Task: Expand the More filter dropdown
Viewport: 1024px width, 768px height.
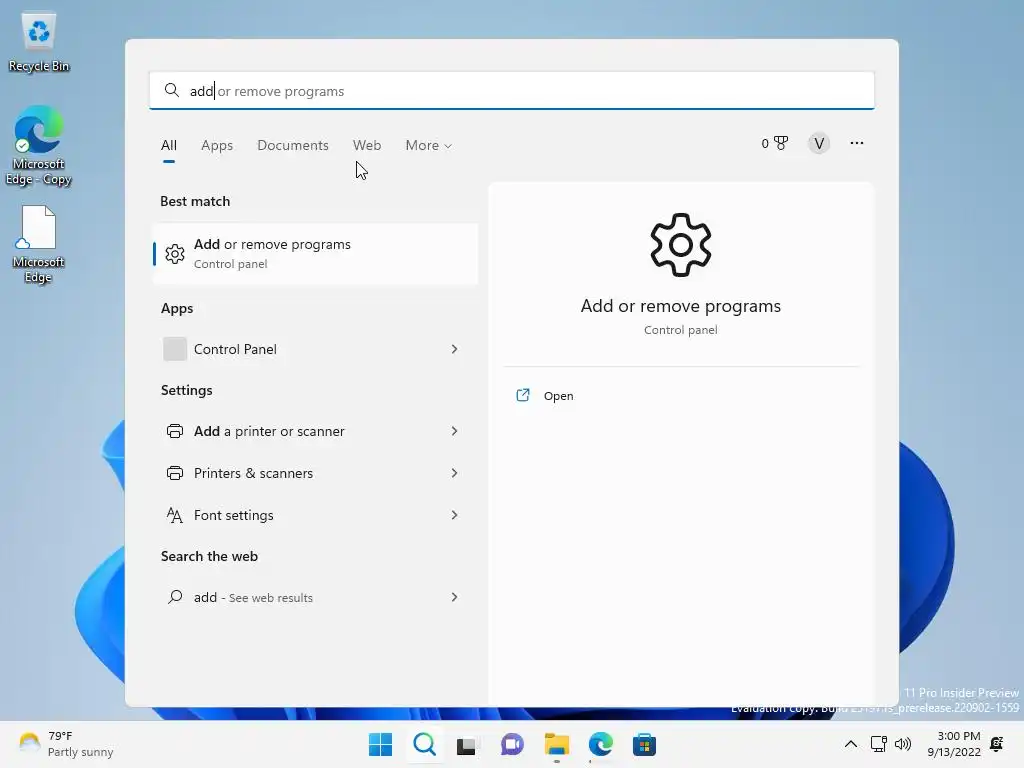Action: [428, 145]
